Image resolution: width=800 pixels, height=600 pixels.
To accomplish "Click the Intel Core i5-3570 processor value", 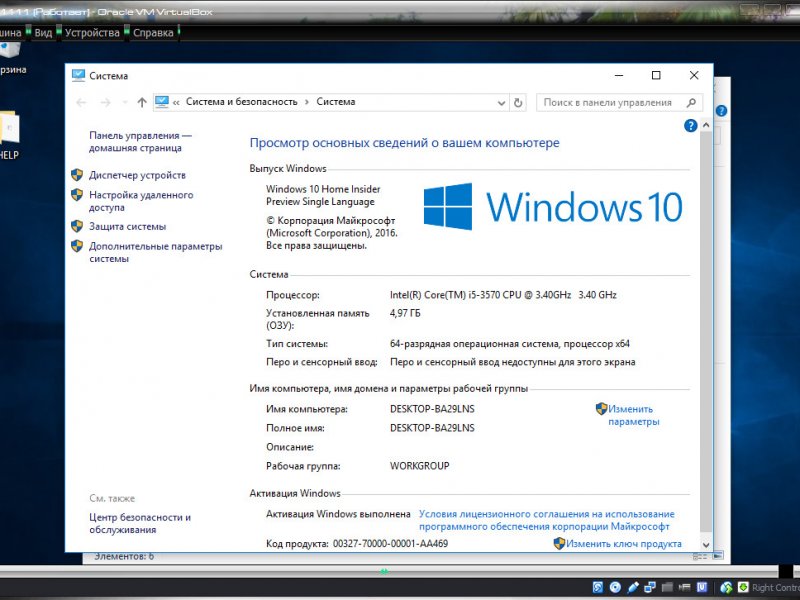I will pyautogui.click(x=503, y=295).
